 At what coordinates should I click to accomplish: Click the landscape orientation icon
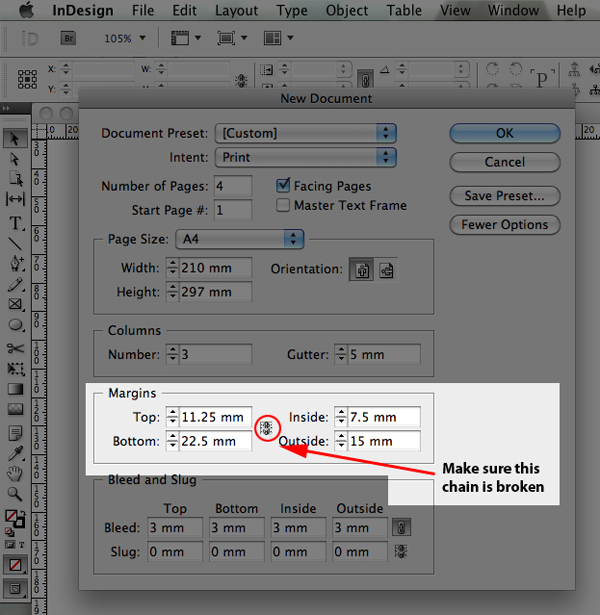[386, 270]
